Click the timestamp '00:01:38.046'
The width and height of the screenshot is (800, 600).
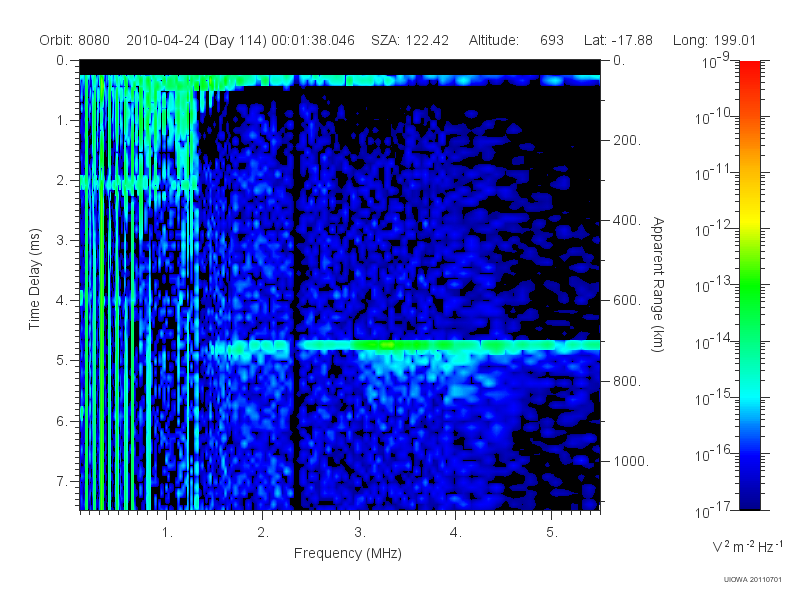coord(313,40)
